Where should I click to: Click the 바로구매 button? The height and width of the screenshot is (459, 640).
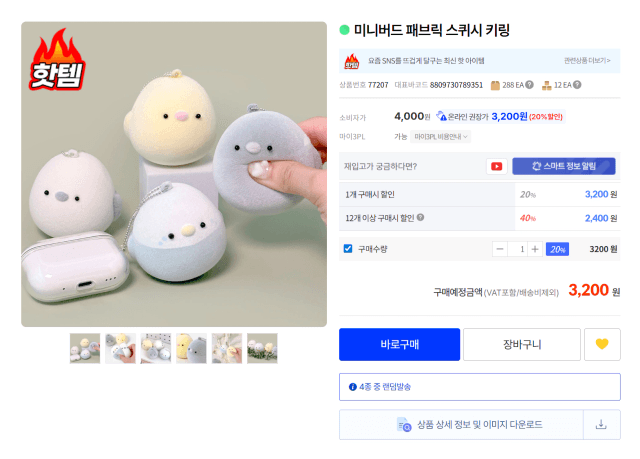pyautogui.click(x=399, y=344)
